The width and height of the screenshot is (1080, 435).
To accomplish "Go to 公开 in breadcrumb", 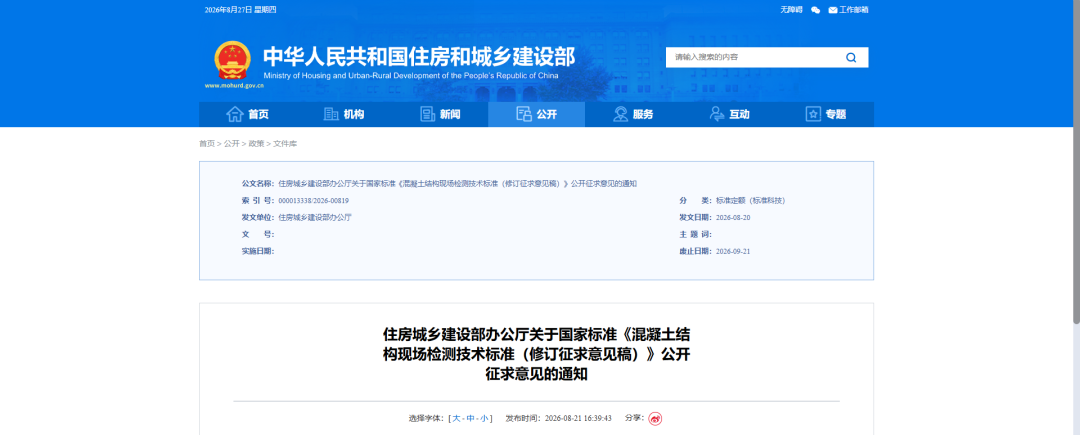I will (231, 144).
